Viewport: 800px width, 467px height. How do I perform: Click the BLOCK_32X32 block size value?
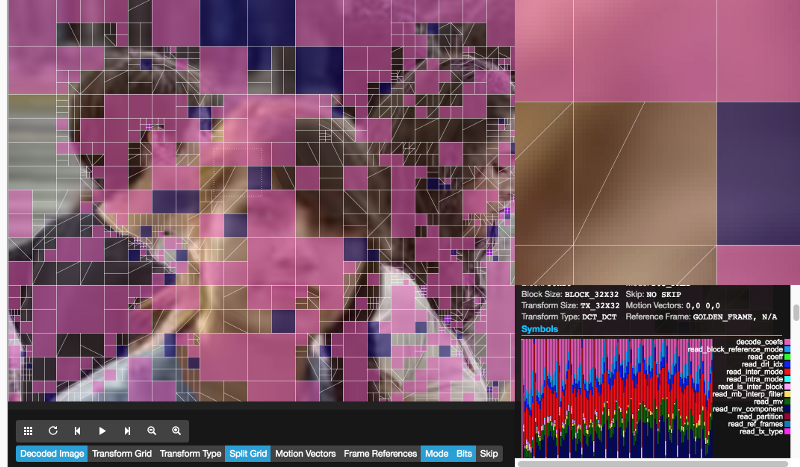pyautogui.click(x=591, y=294)
